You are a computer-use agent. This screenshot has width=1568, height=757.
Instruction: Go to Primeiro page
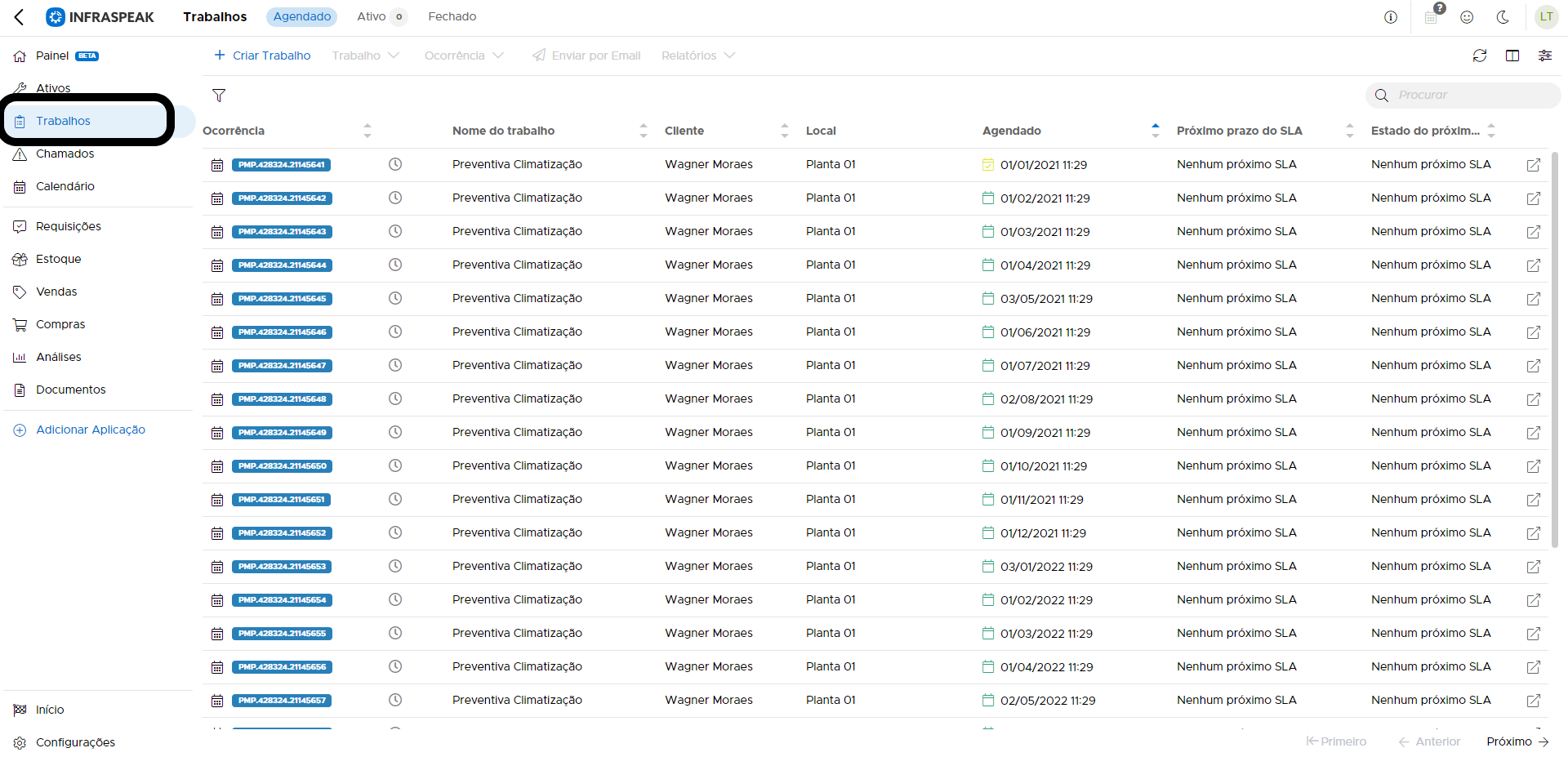click(1336, 741)
